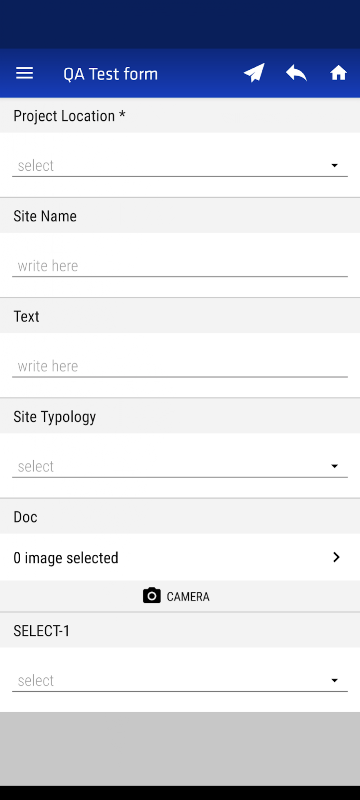Tap the paper plane send icon
This screenshot has width=360, height=800.
click(x=254, y=73)
